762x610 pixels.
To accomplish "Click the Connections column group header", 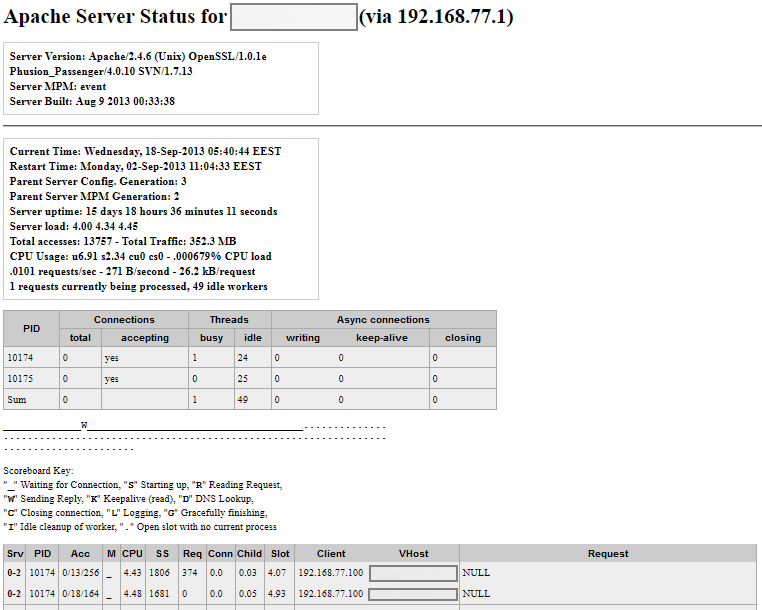I will click(124, 320).
